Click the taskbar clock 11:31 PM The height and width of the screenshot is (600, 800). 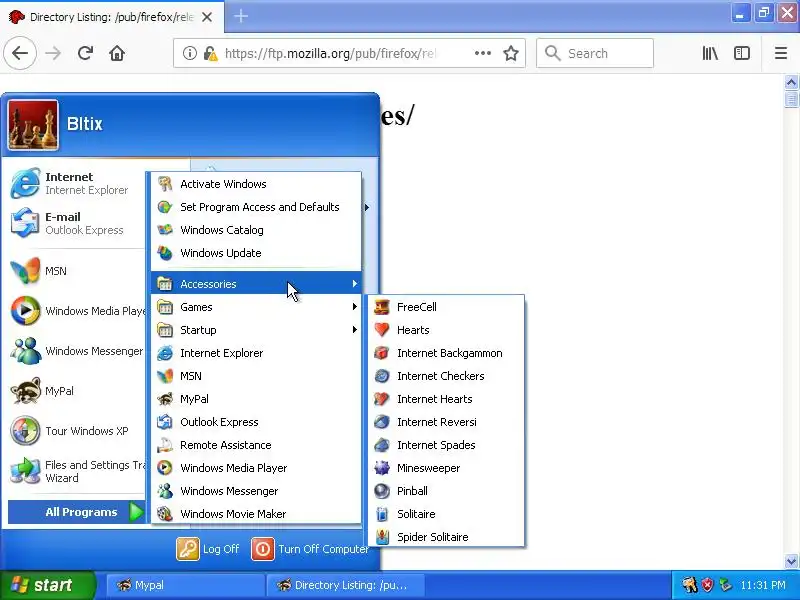coord(763,585)
